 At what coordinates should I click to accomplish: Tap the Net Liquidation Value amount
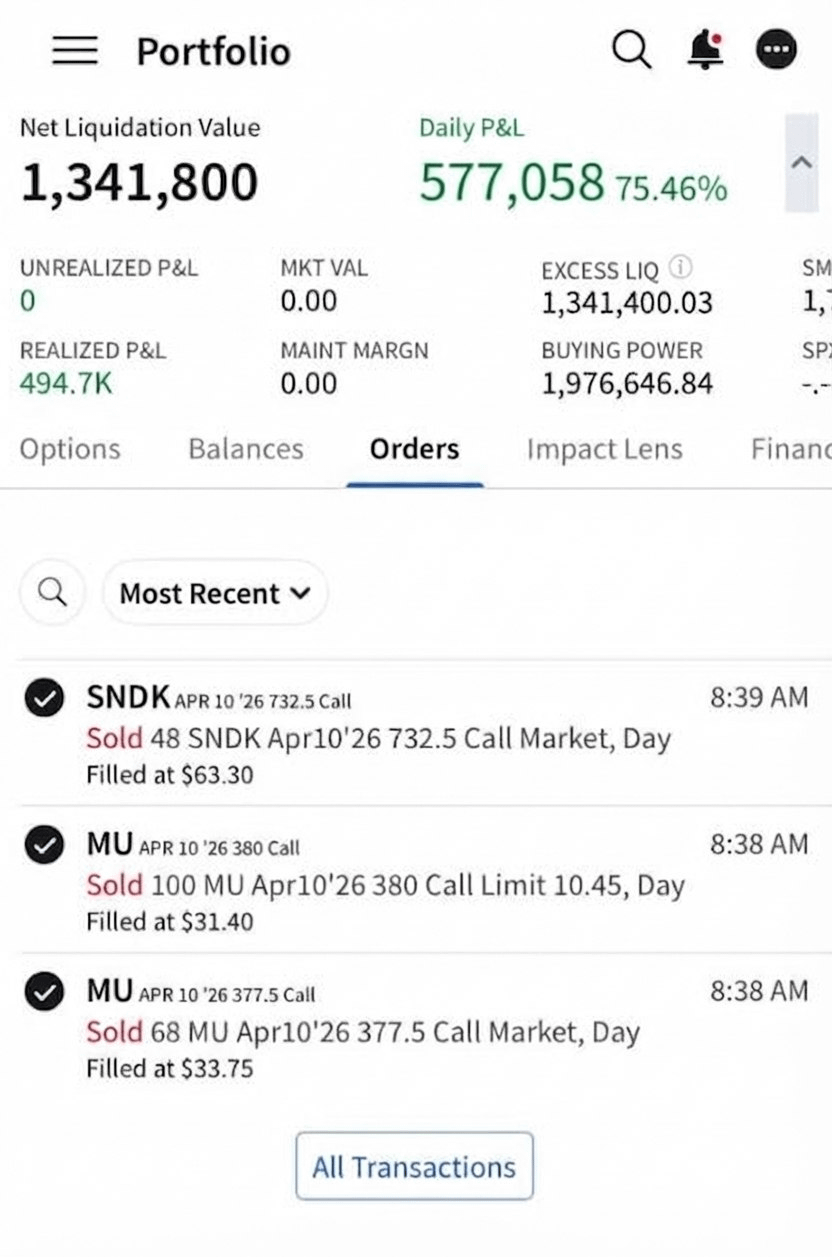point(139,183)
